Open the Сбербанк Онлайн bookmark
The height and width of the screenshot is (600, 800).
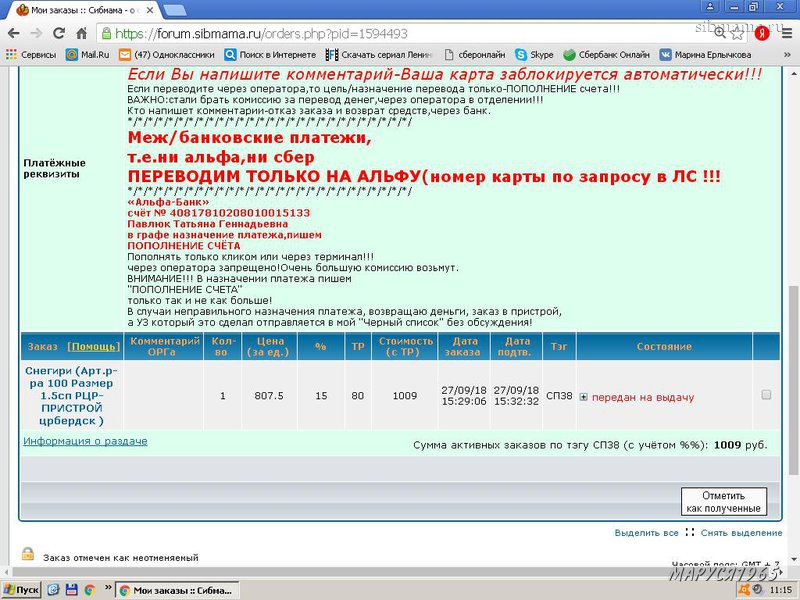tap(607, 55)
